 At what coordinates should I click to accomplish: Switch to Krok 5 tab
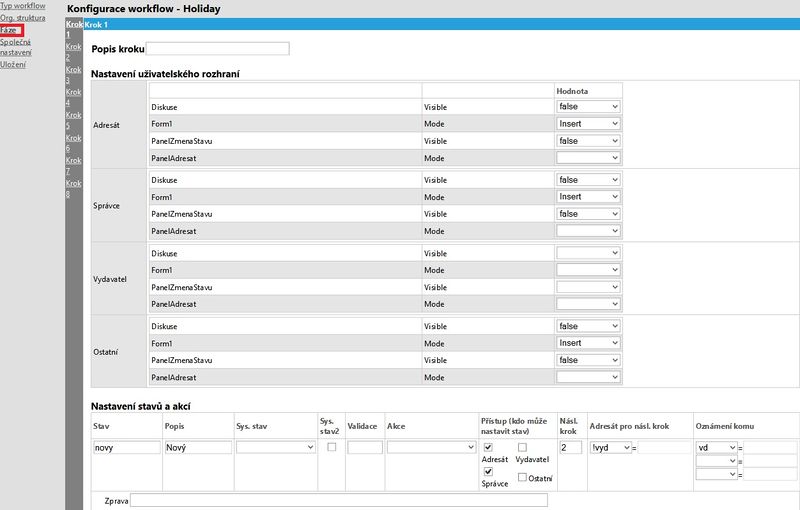click(x=73, y=120)
